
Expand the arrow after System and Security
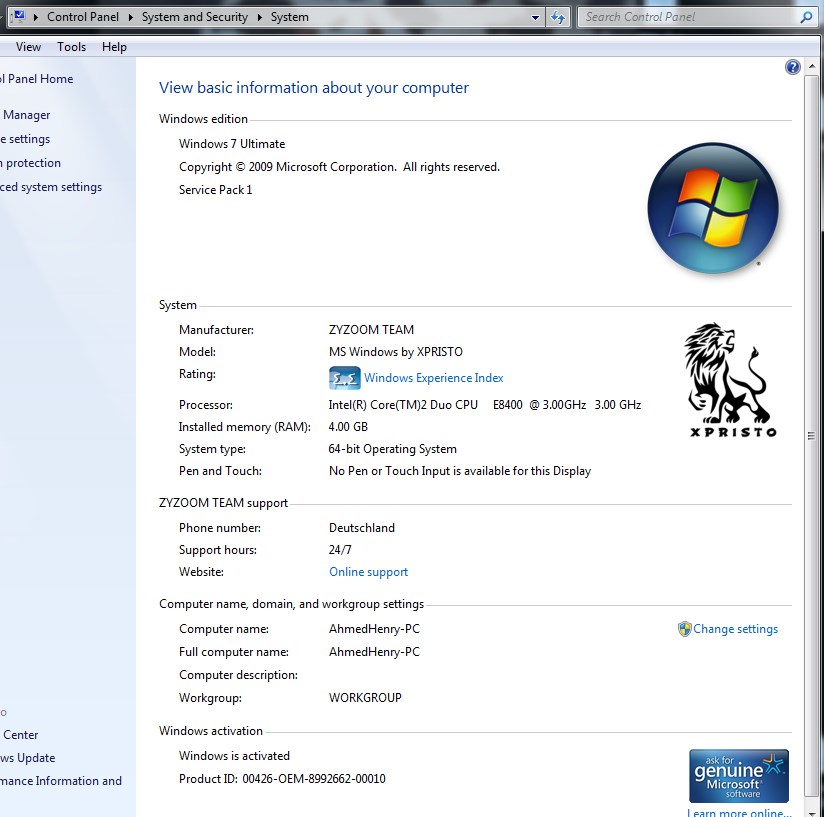tap(260, 17)
